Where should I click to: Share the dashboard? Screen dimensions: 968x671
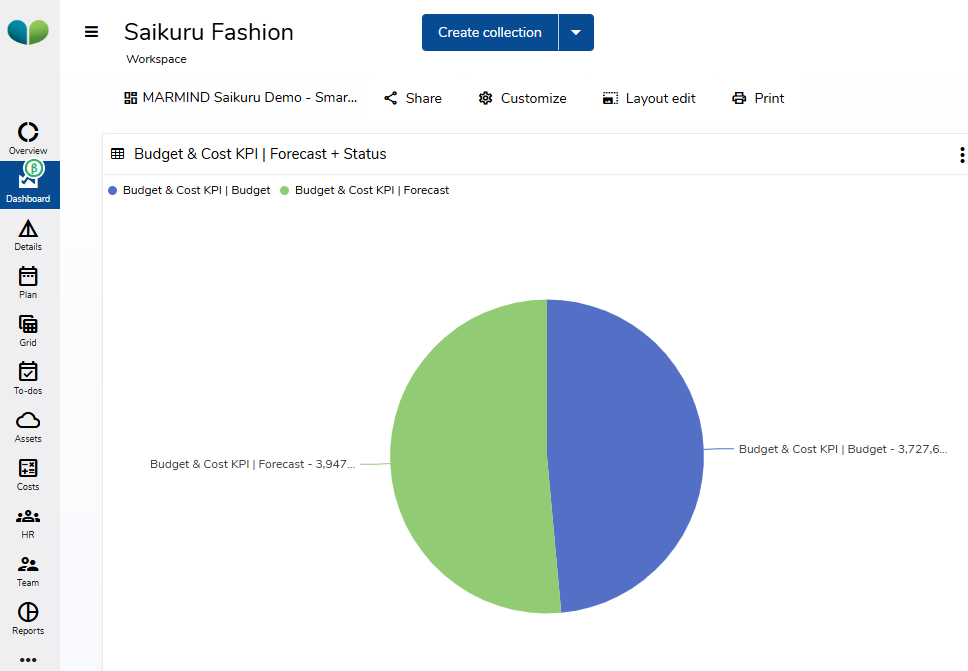pyautogui.click(x=413, y=98)
